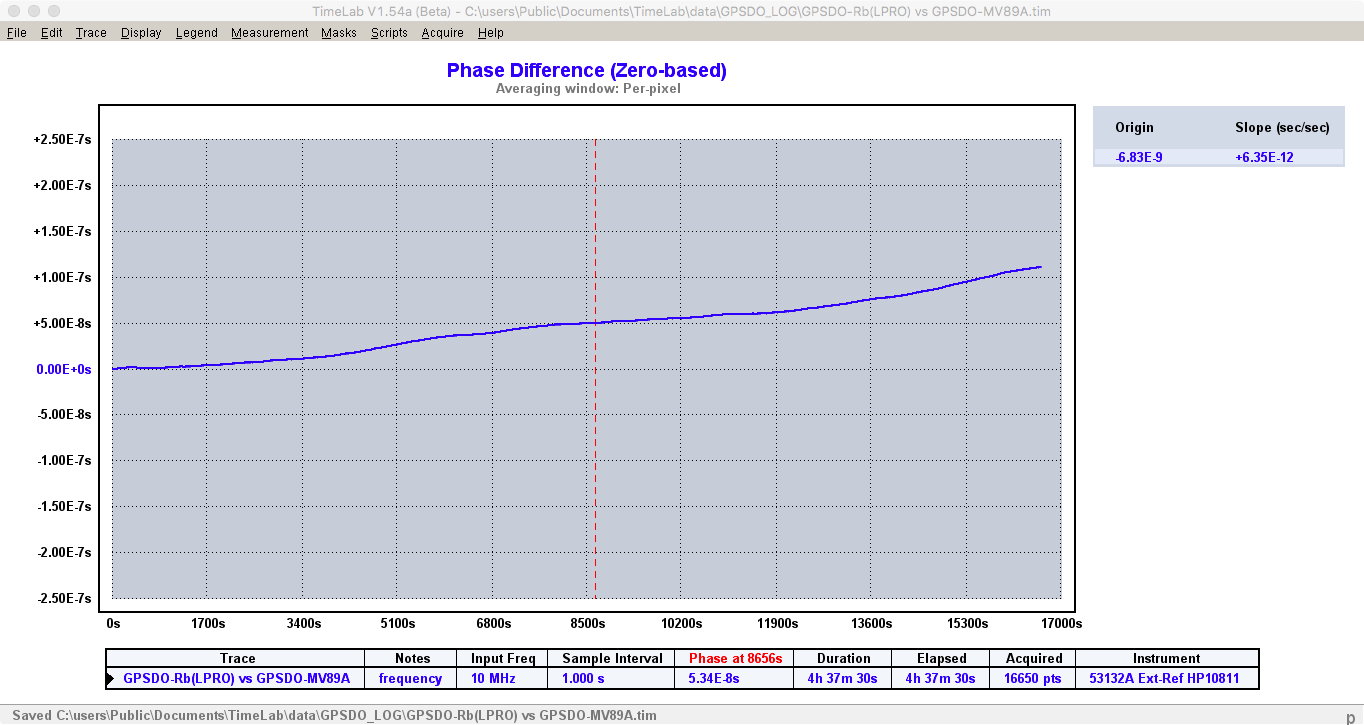Viewport: 1364px width, 725px height.
Task: Click the blue phase trace end near 16650s
Action: 1039,267
